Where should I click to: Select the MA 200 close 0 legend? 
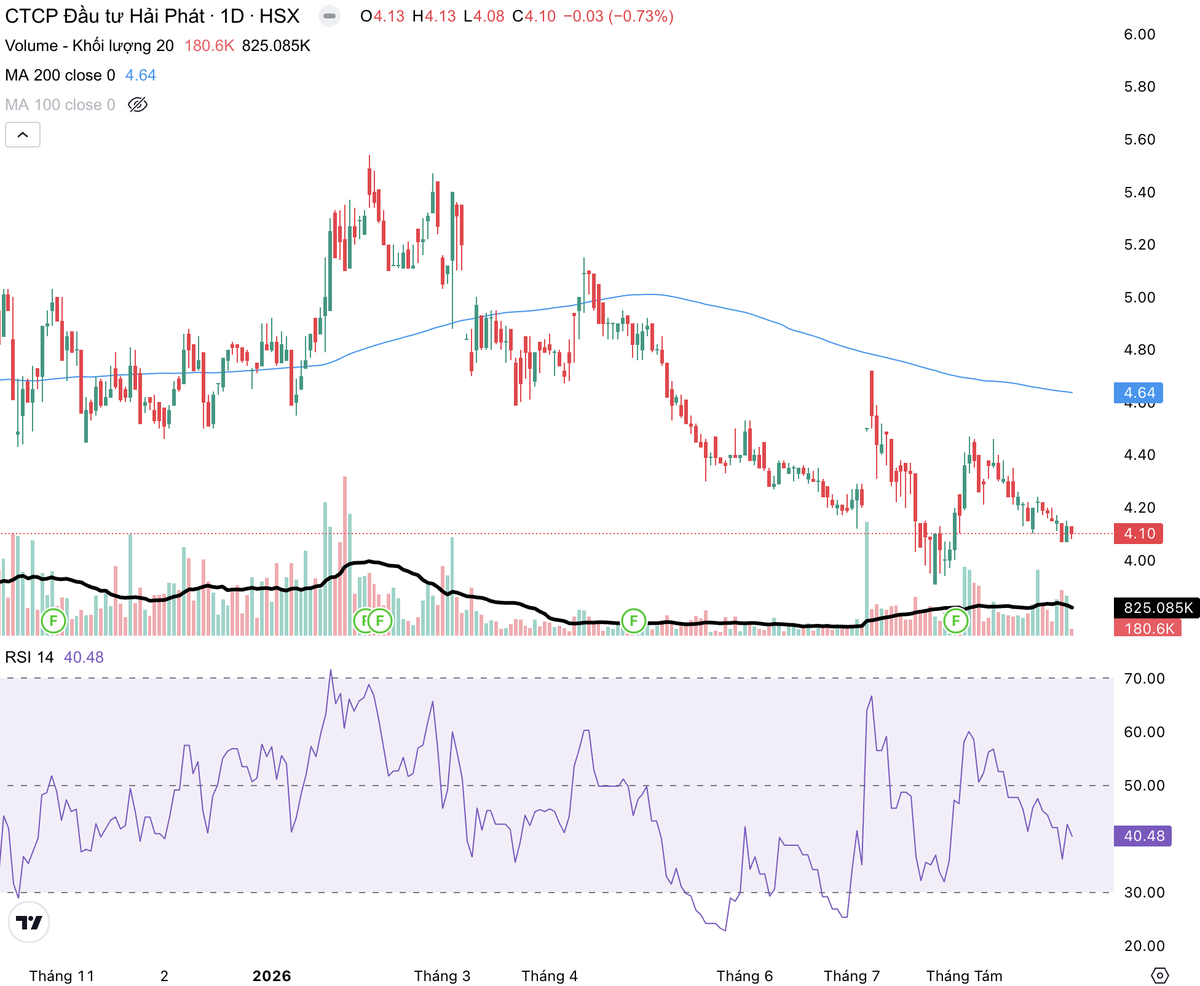coord(60,75)
